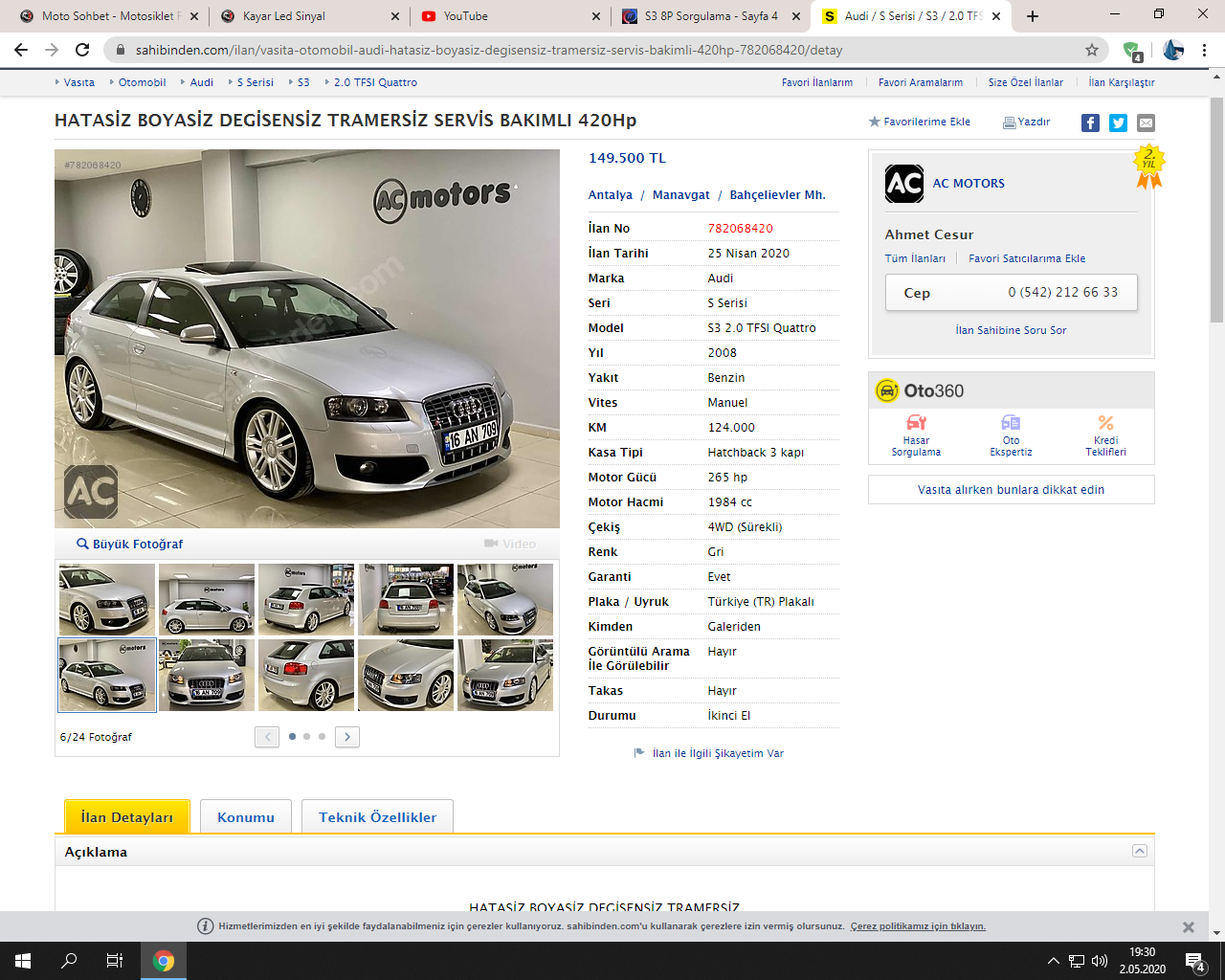The width and height of the screenshot is (1225, 980).
Task: Open Tüm İlanları seller listings
Action: tap(915, 258)
